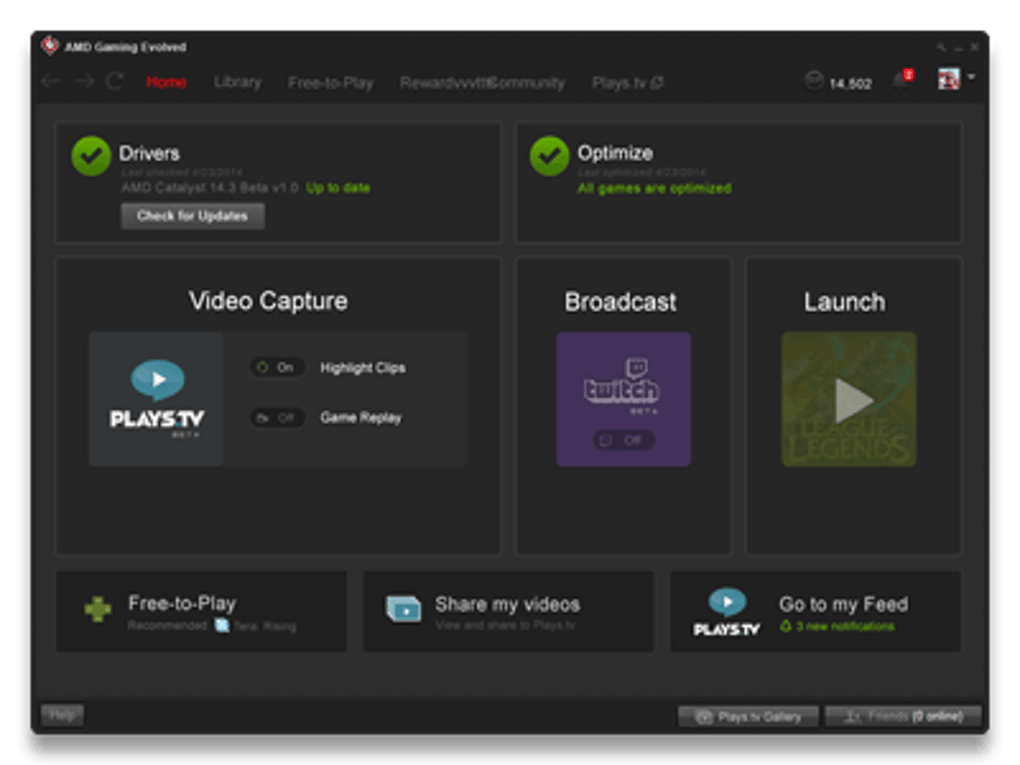This screenshot has height=765, width=1020.
Task: Click 'All games are optimized' text
Action: point(654,188)
